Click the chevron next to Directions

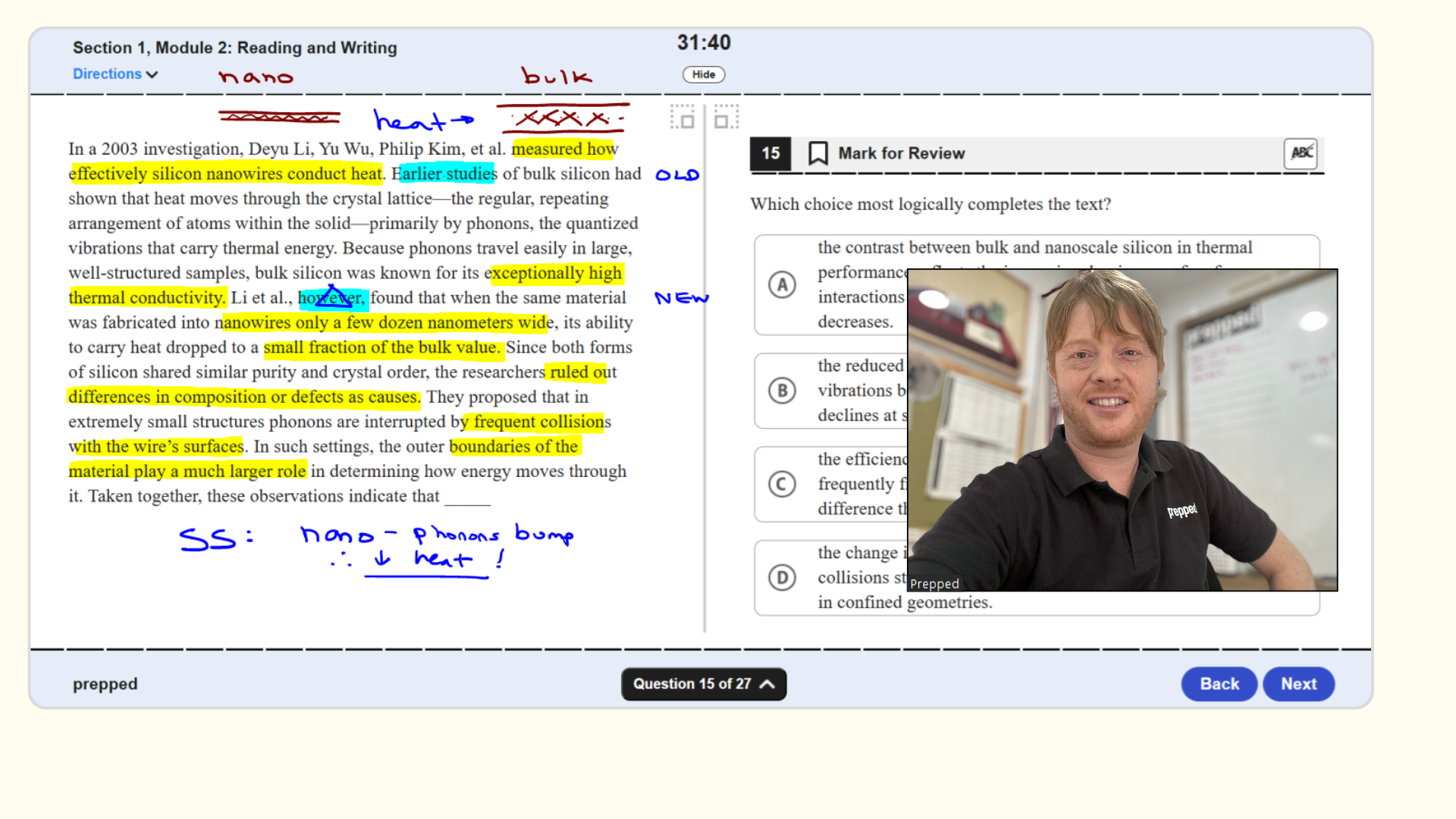point(152,74)
